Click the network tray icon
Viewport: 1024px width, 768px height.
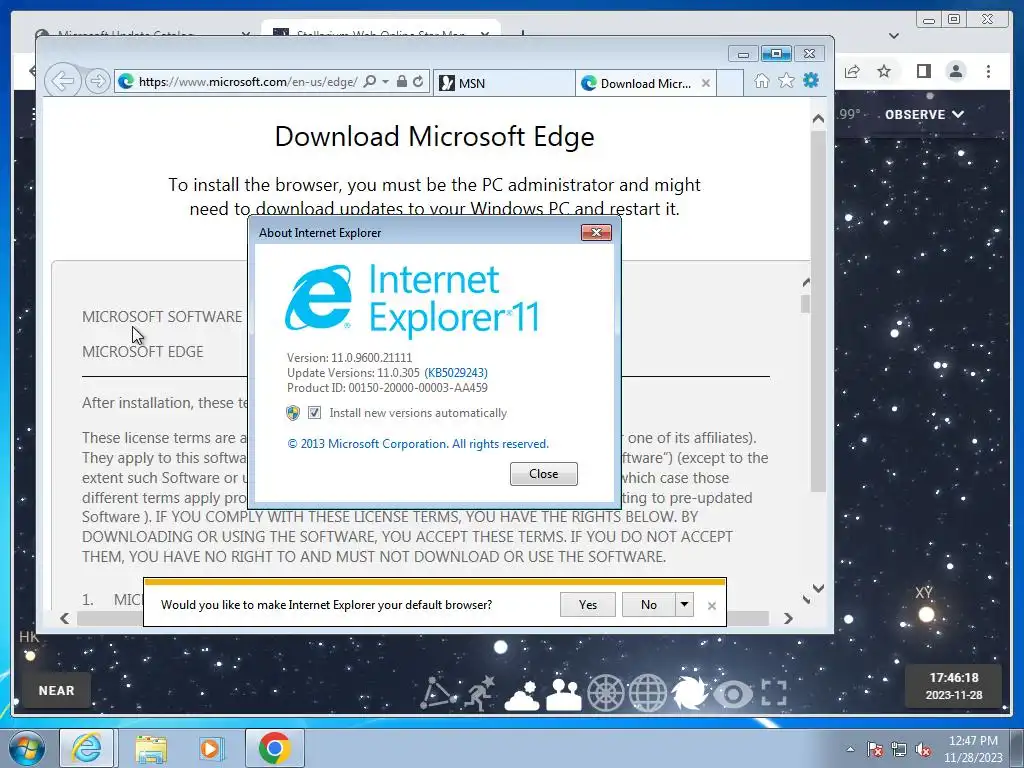(x=899, y=750)
